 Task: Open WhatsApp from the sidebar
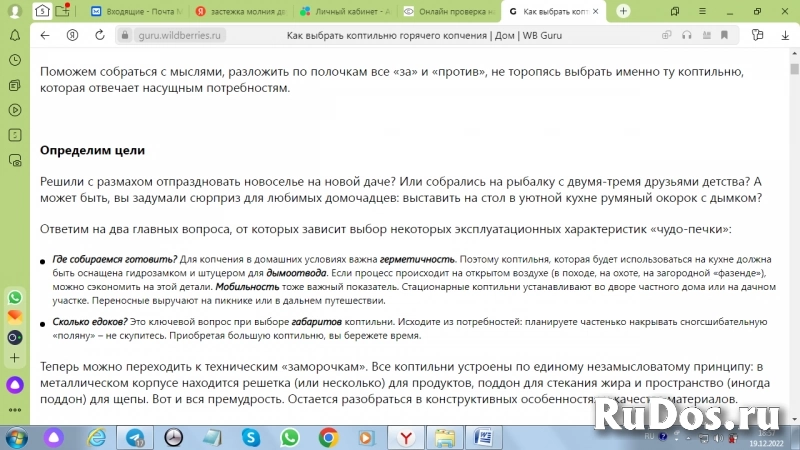pyautogui.click(x=15, y=297)
